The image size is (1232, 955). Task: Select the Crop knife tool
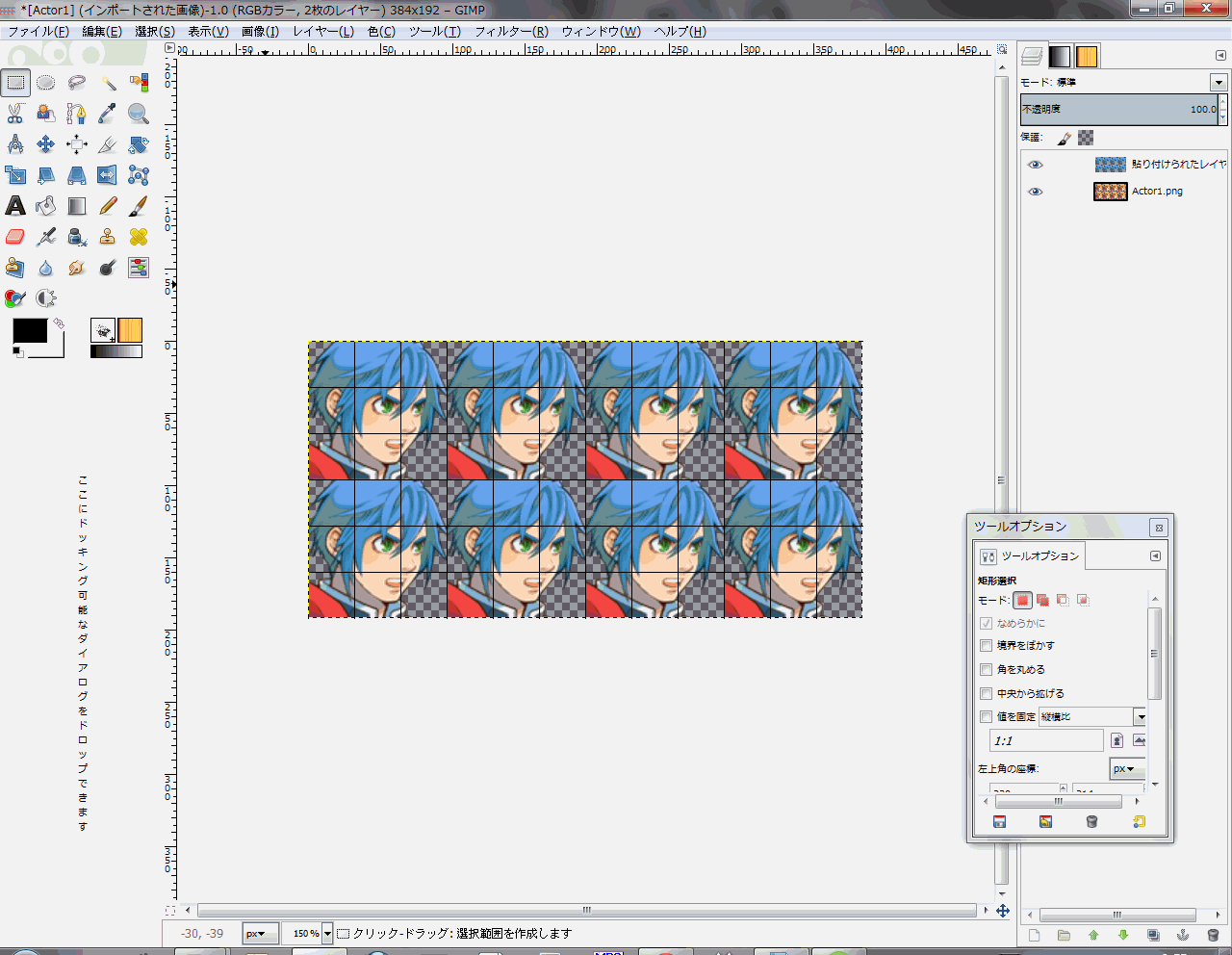[108, 144]
